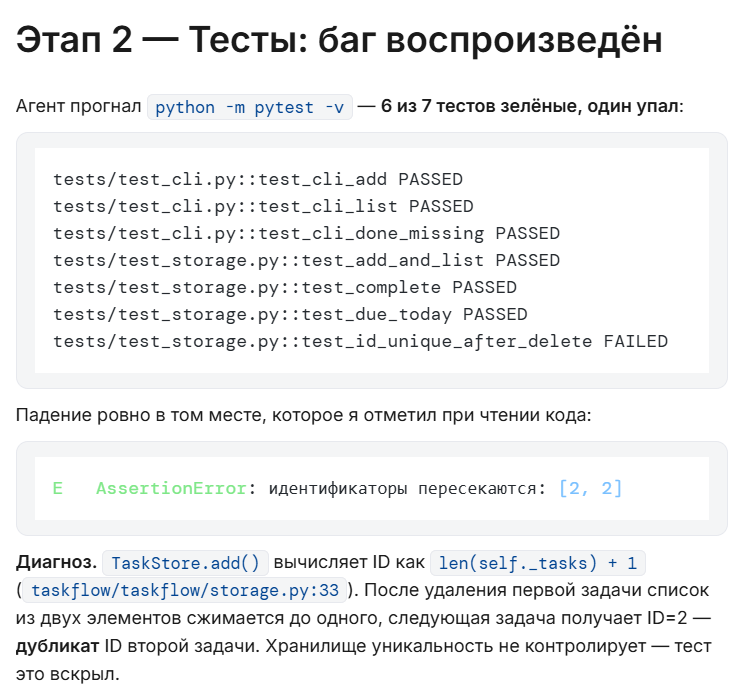Click the green "AssertionError" text
The height and width of the screenshot is (693, 747).
tap(172, 488)
